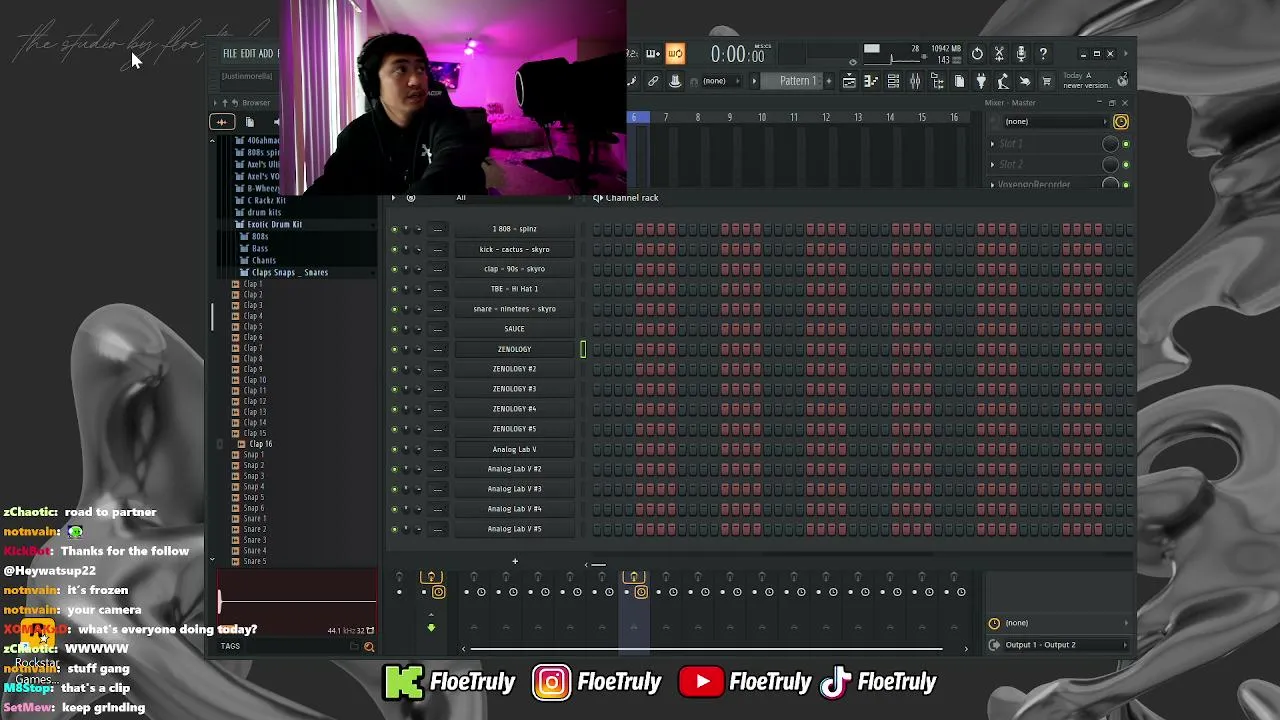
Task: Click bar 9 on the playlist ruler
Action: click(x=729, y=118)
